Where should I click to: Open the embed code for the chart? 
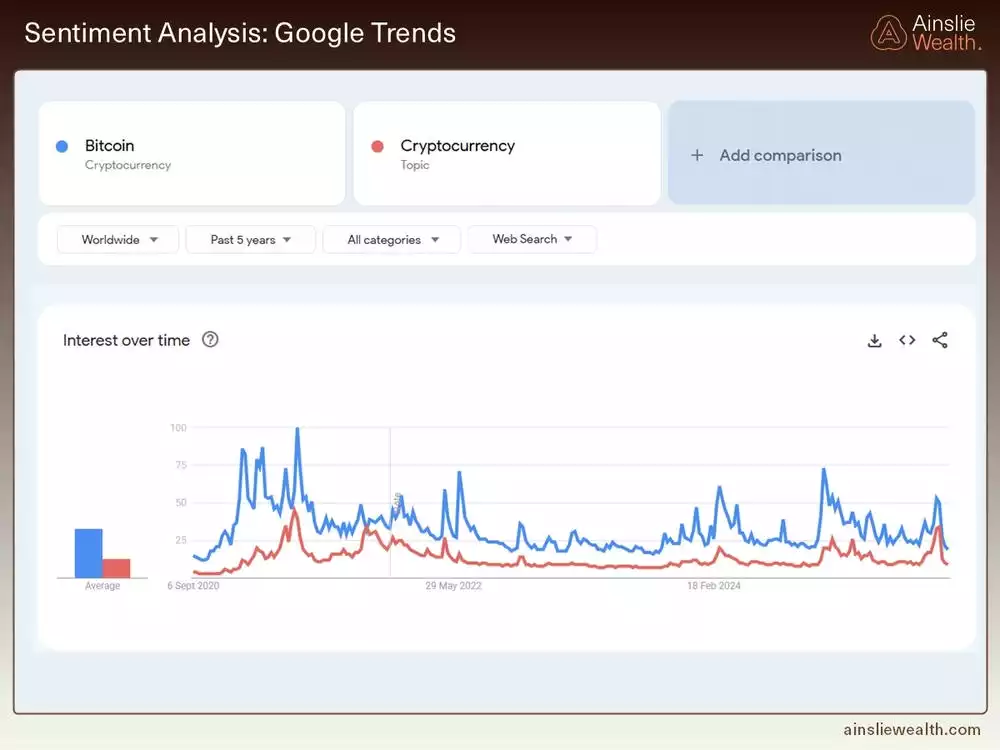(907, 340)
